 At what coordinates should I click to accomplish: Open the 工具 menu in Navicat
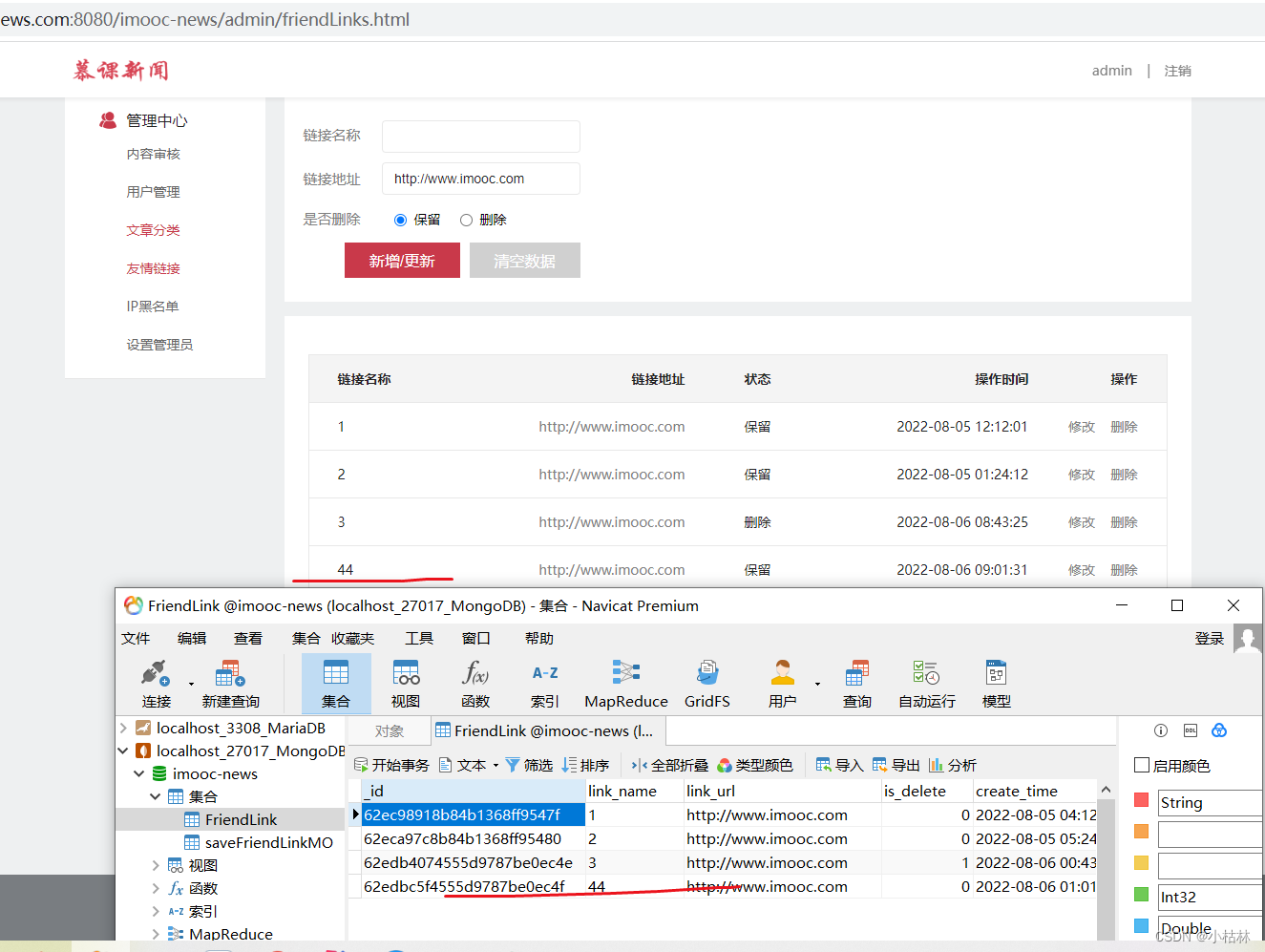click(x=418, y=639)
